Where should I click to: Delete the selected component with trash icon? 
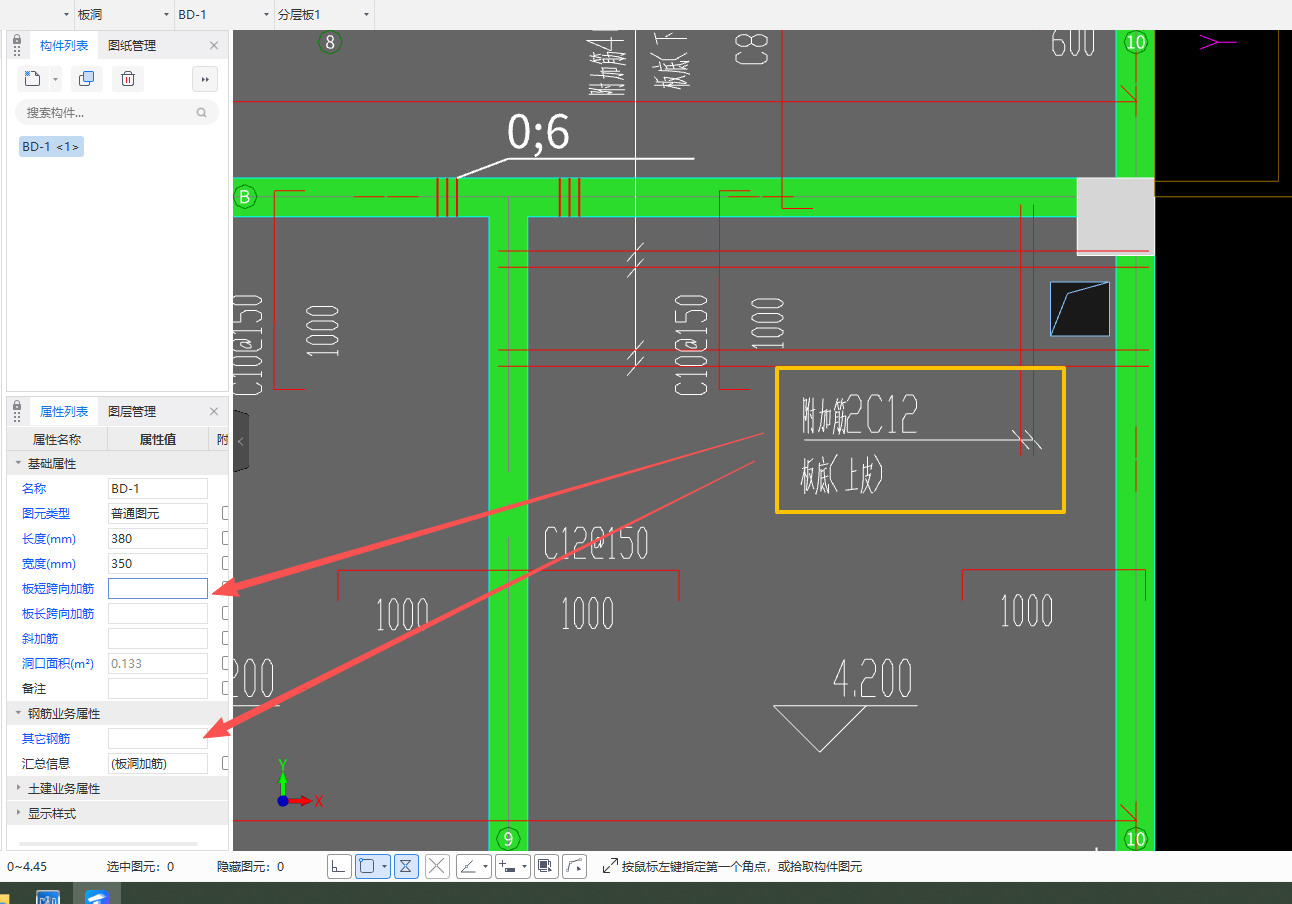tap(128, 79)
